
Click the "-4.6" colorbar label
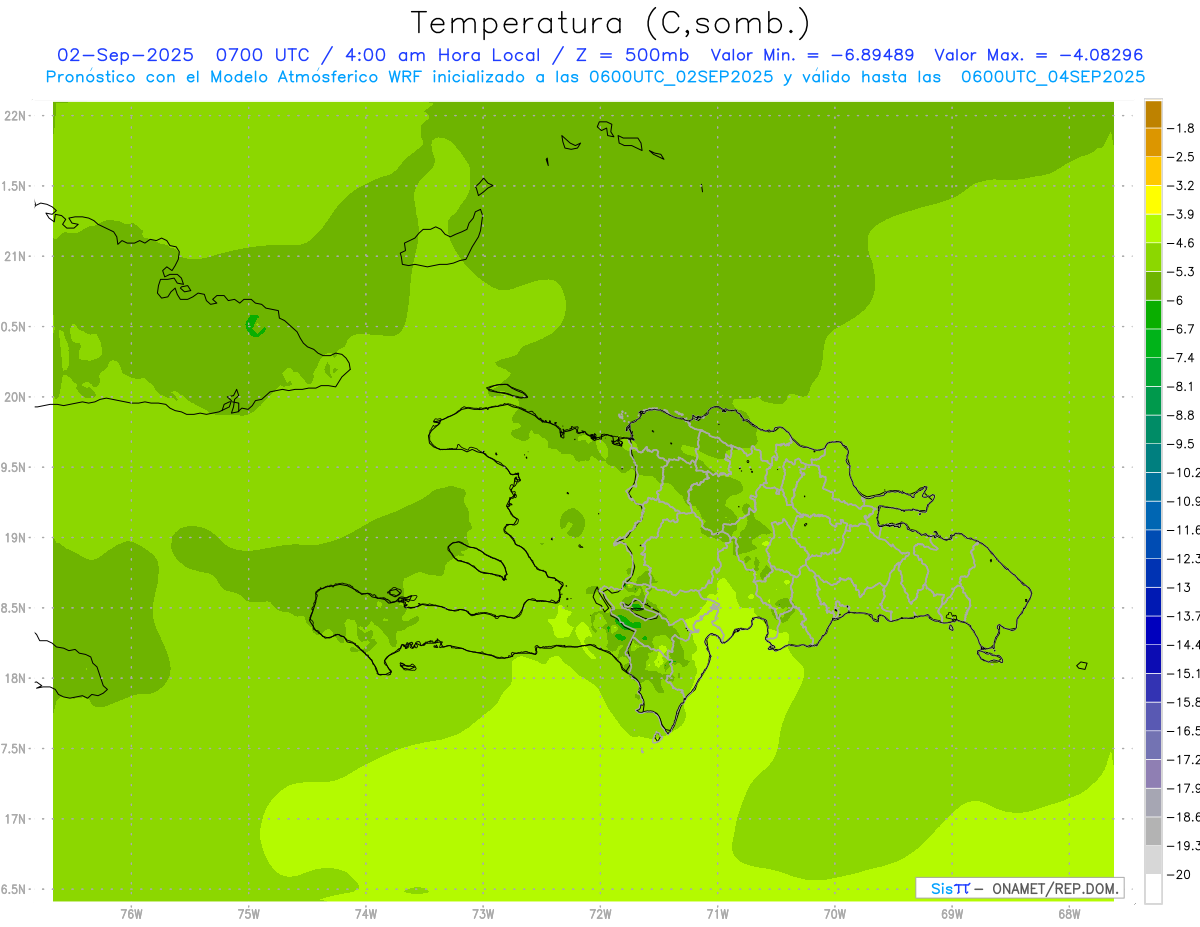(1180, 243)
